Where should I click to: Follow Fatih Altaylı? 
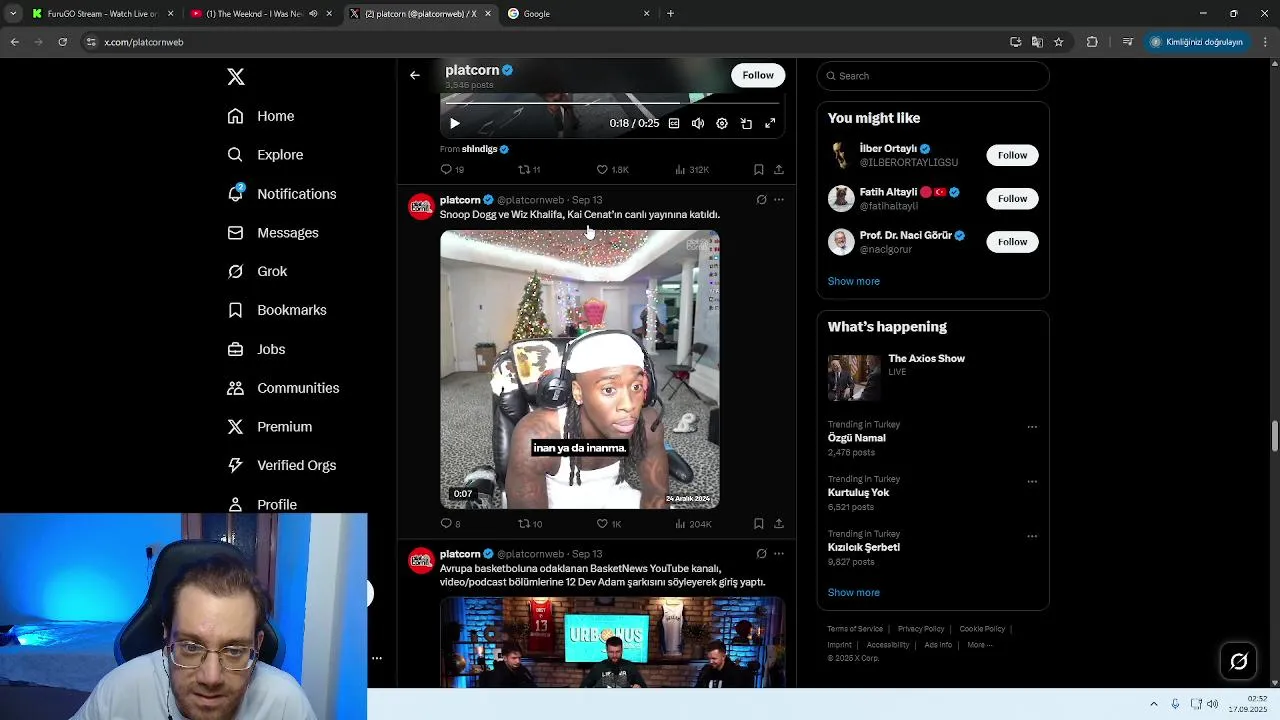coord(1012,198)
